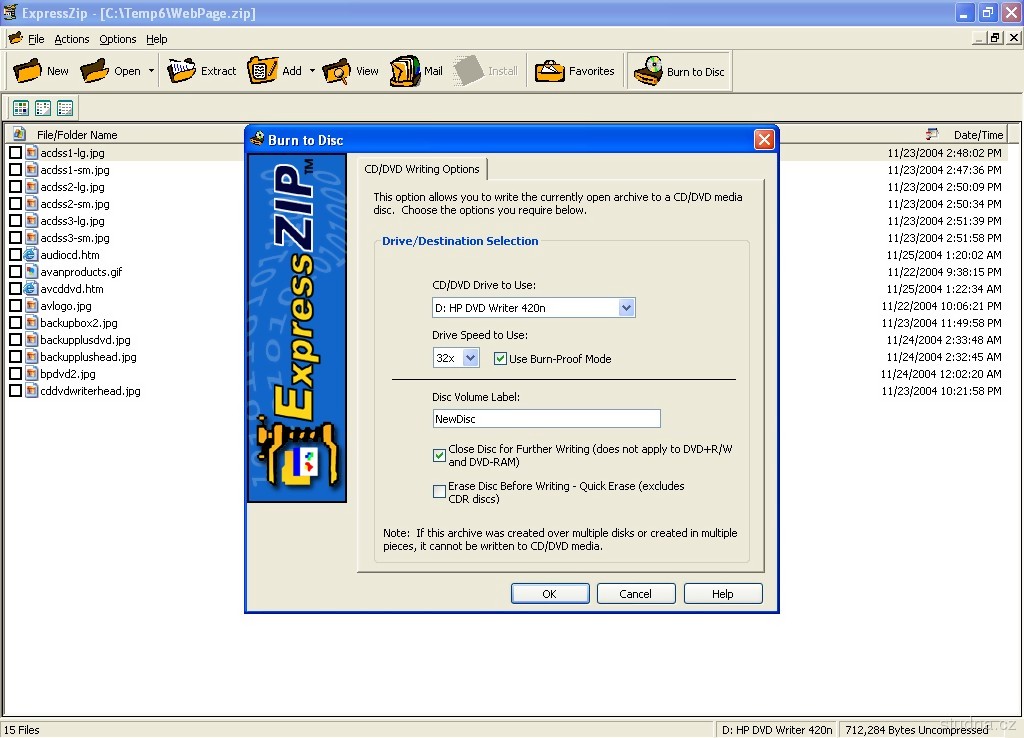Switch to second view mode icon
Screen dimensions: 1024x738
click(43, 108)
